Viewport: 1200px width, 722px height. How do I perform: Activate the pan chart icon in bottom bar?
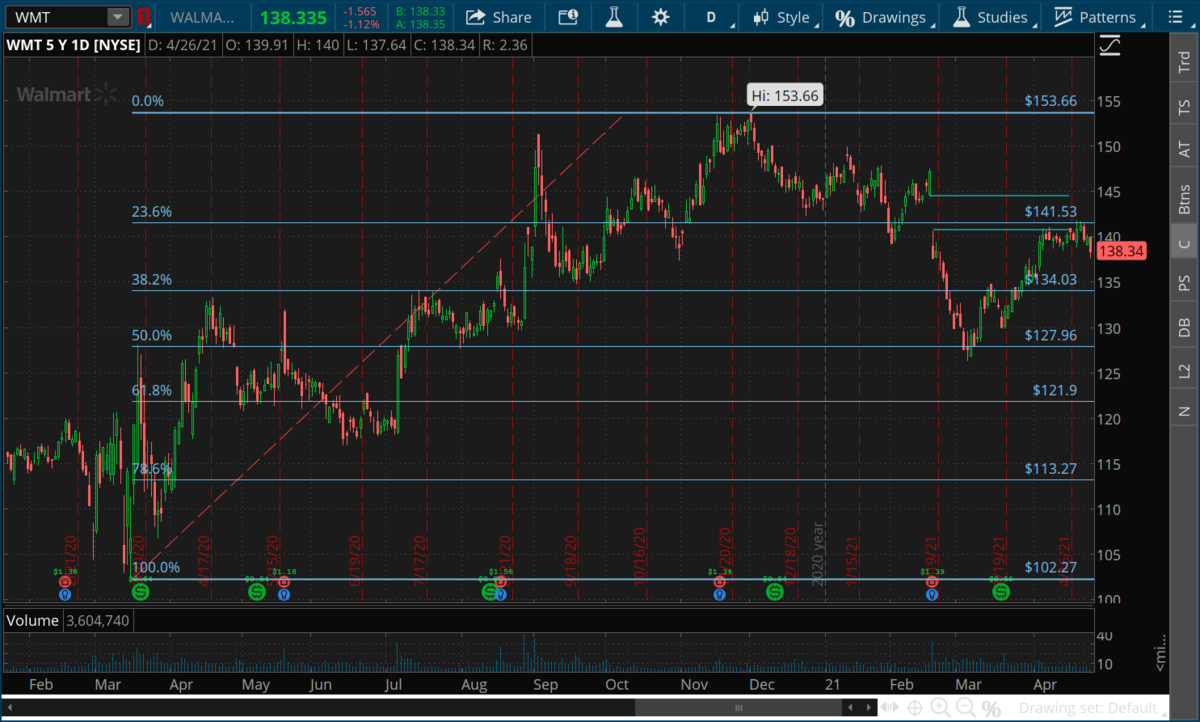tap(890, 707)
